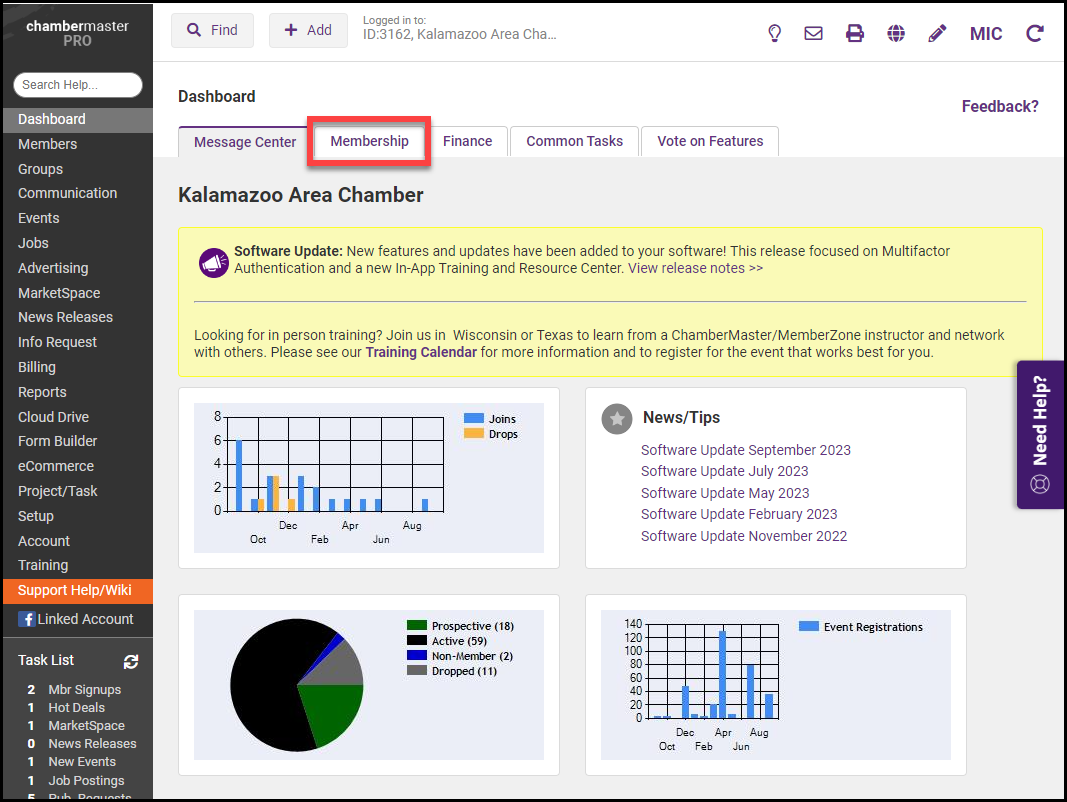Click the Feedback link
The height and width of the screenshot is (802, 1067).
tap(1000, 106)
